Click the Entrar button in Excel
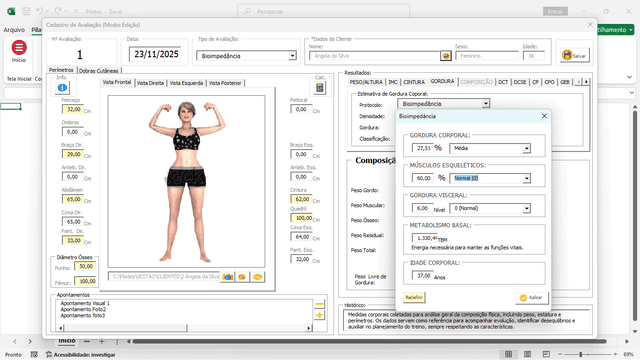This screenshot has width=640, height=360. (555, 11)
